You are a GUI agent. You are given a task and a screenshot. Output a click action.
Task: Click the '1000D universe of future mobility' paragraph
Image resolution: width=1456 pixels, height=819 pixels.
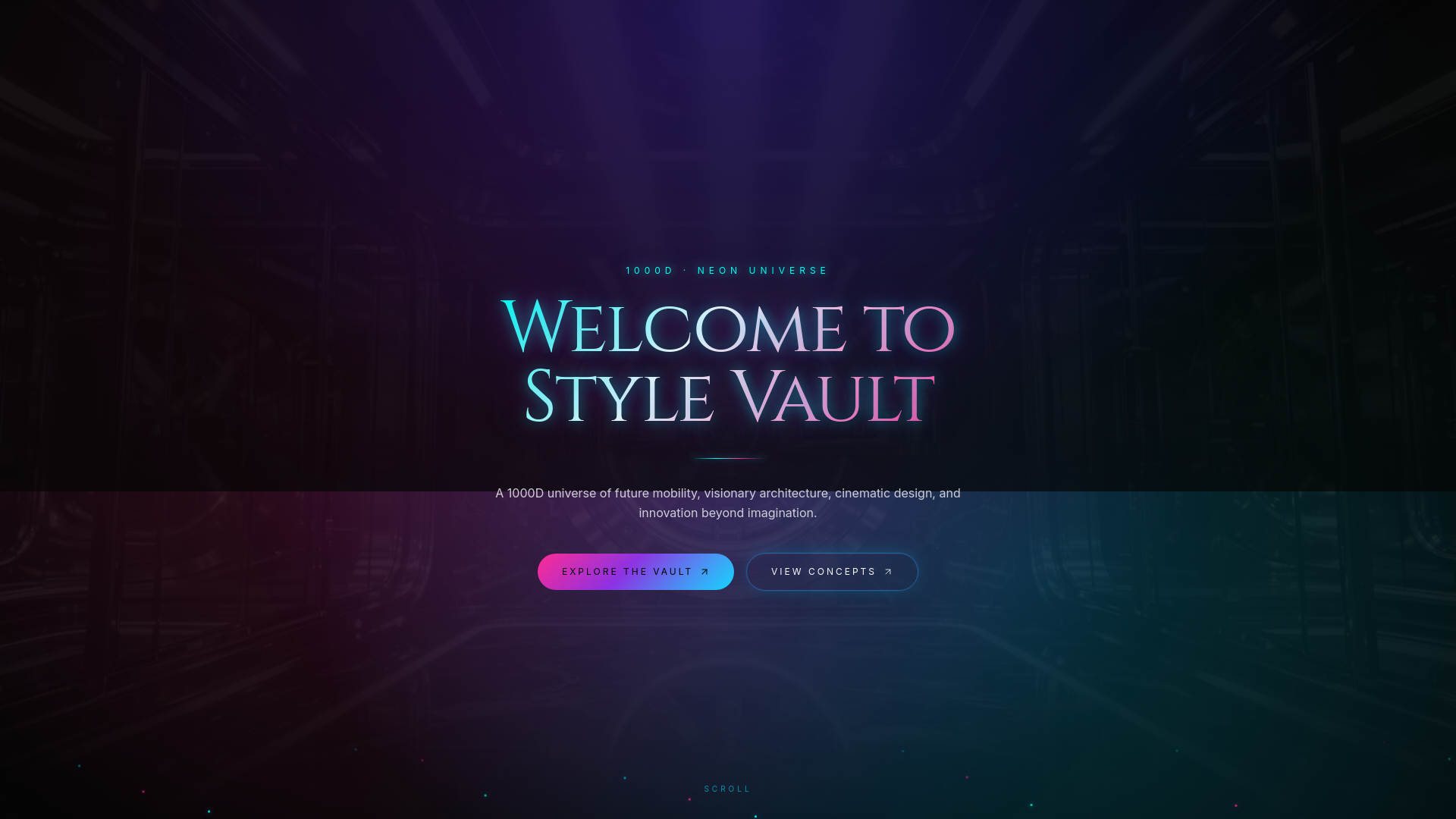[728, 503]
